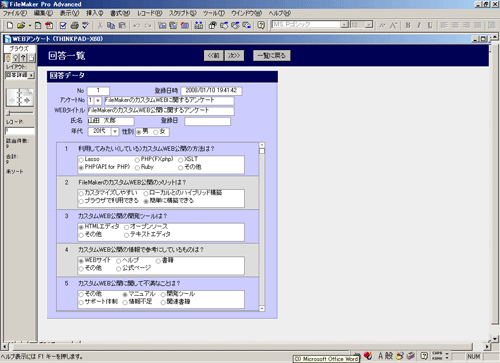Screen dimensions: 500x363
Task: Open the MS Pゴシック font name dropdown
Action: pos(344,25)
